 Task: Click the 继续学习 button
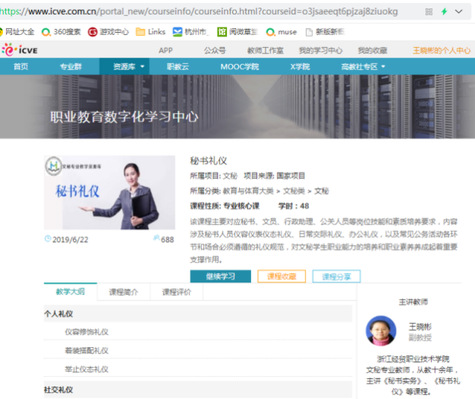[x=220, y=276]
